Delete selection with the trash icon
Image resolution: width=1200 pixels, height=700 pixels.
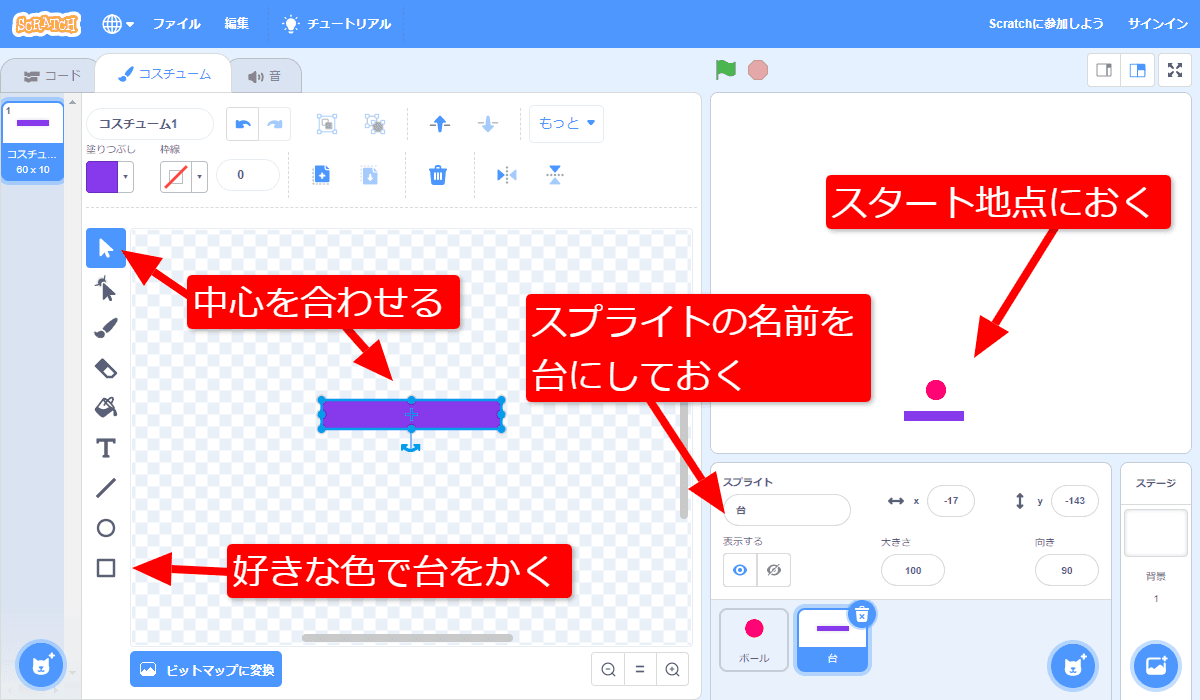tap(440, 175)
